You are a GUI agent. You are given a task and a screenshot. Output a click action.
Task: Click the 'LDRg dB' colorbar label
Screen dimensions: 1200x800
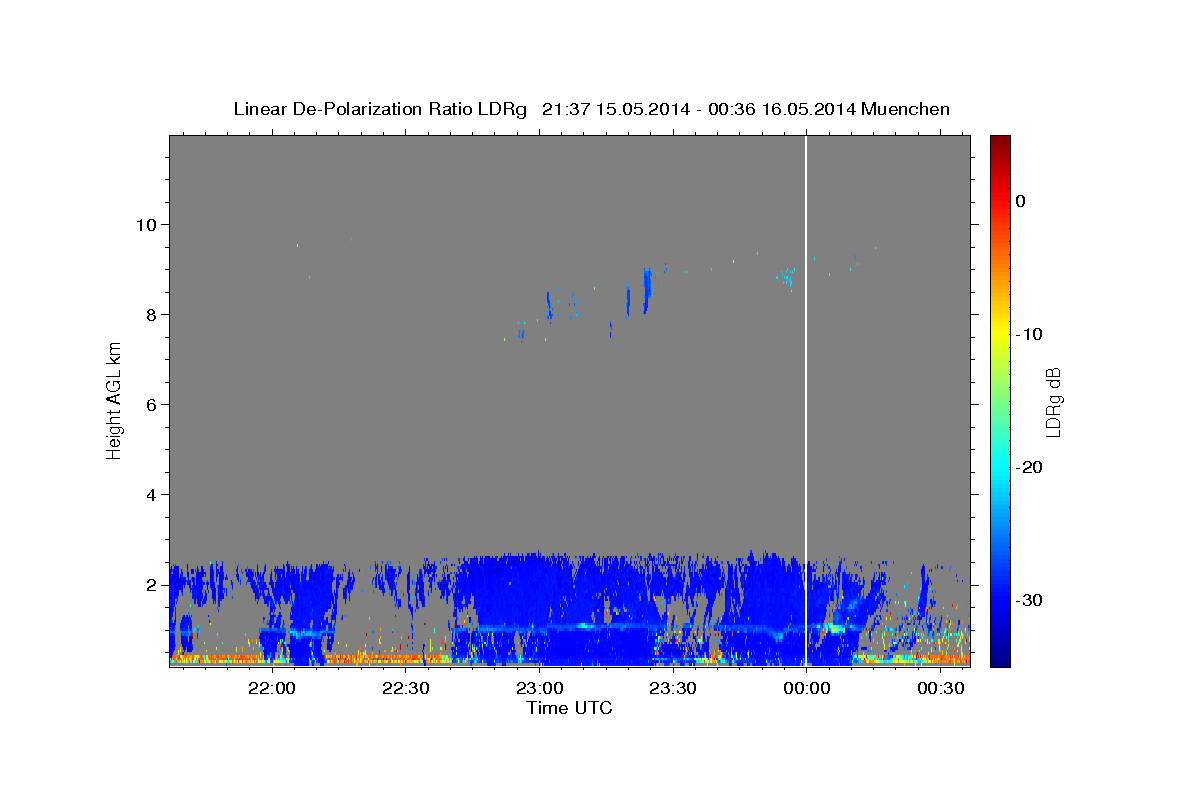pyautogui.click(x=1053, y=401)
